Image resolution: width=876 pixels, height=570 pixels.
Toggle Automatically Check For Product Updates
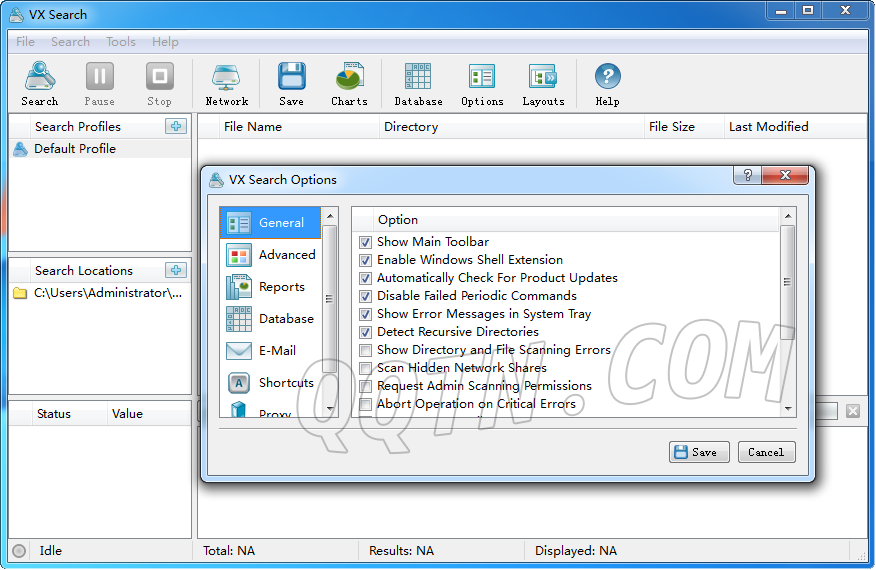(366, 278)
